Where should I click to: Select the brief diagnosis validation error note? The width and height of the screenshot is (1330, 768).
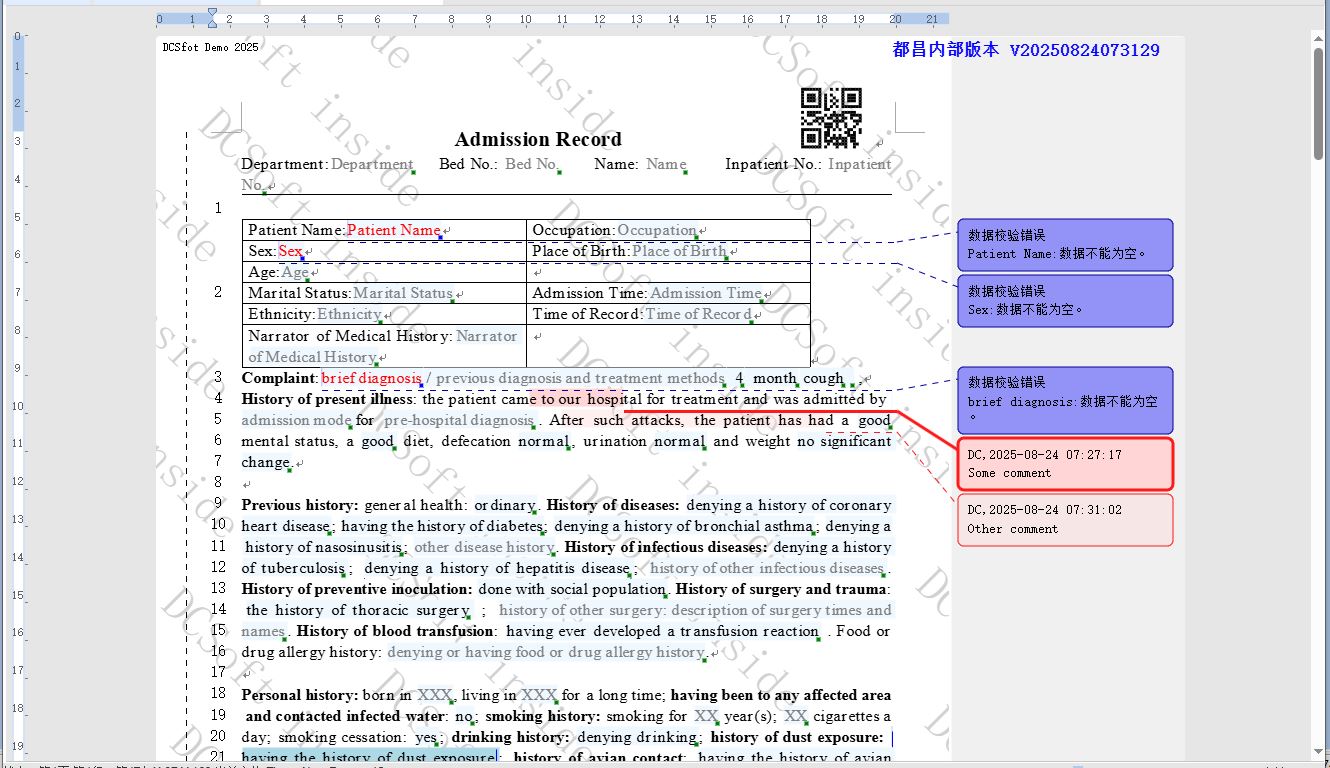(x=1065, y=399)
